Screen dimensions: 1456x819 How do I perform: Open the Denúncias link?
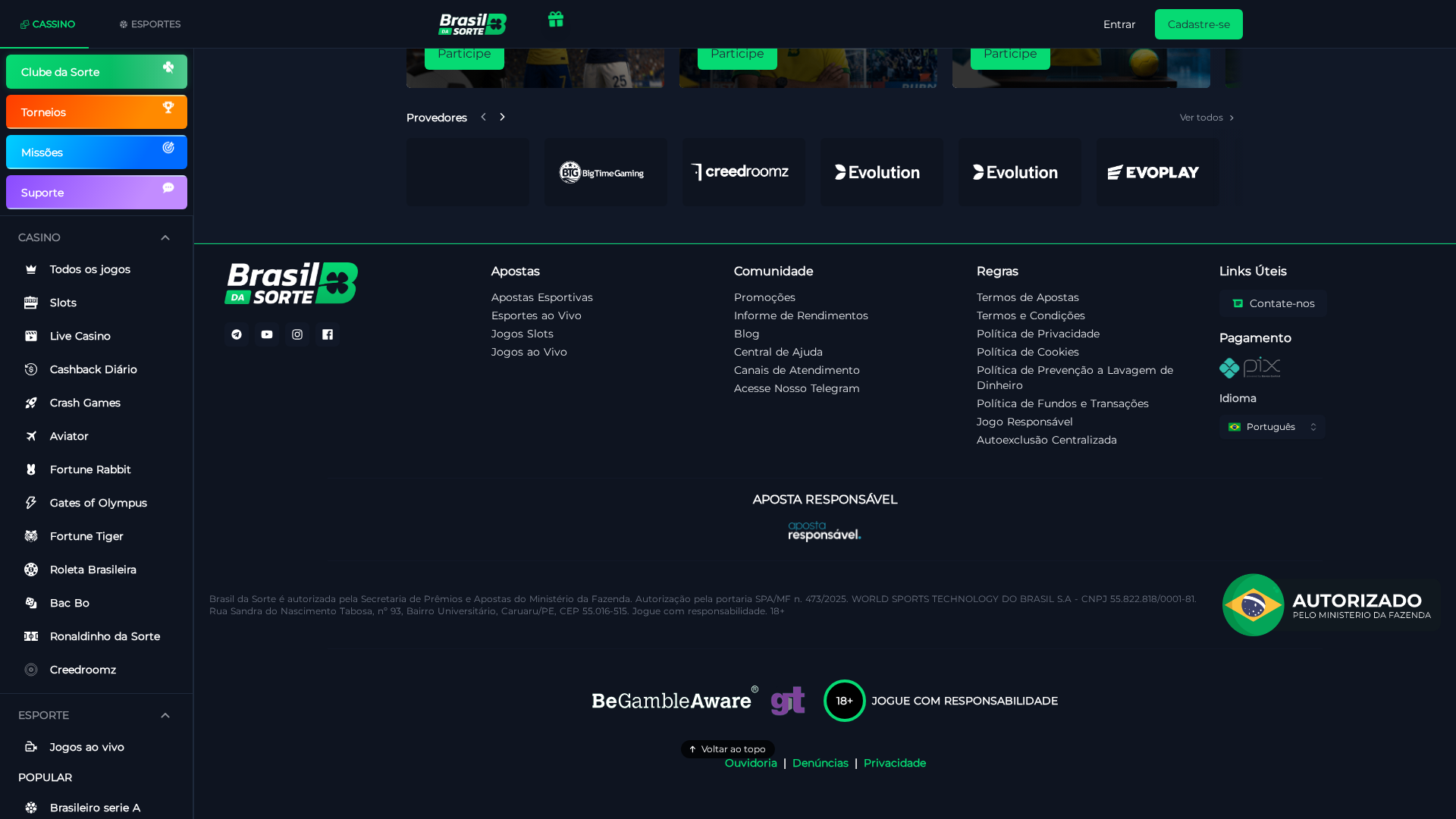coord(821,763)
